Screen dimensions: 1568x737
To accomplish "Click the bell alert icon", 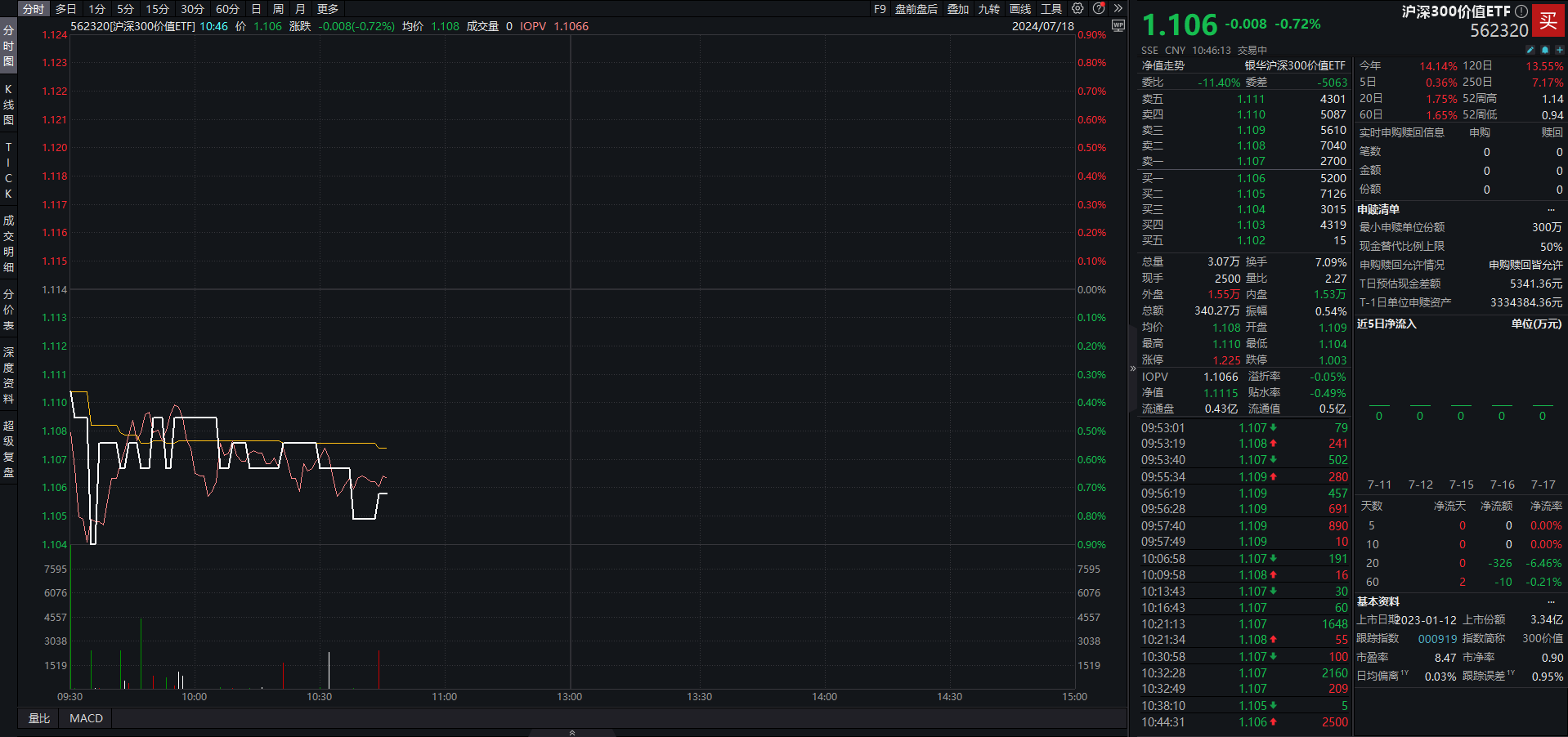I will pyautogui.click(x=1544, y=50).
